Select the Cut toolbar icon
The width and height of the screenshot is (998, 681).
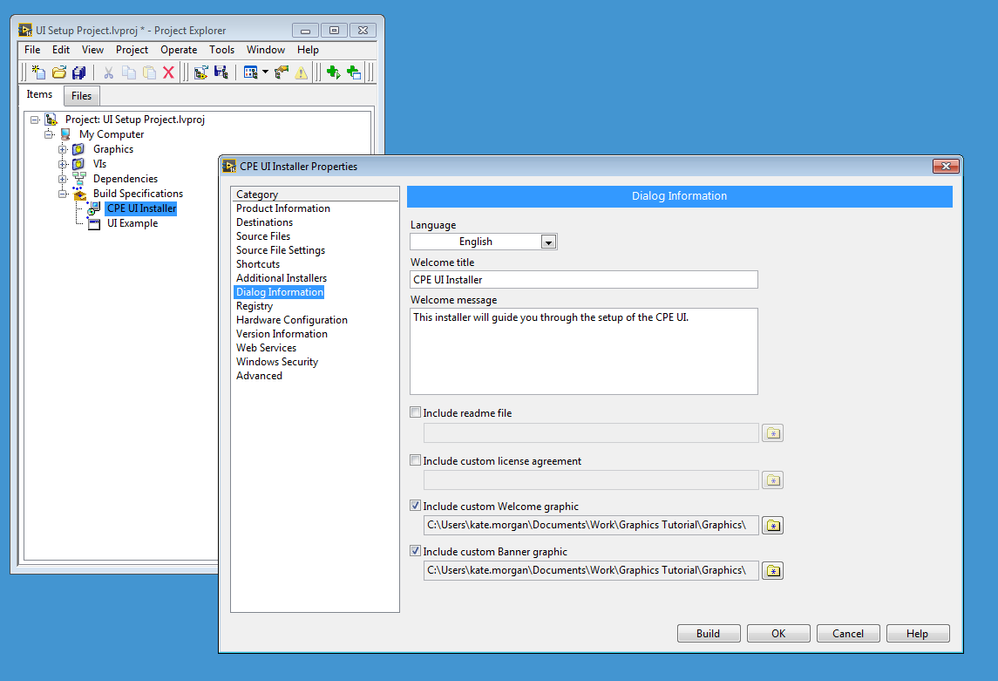[110, 71]
